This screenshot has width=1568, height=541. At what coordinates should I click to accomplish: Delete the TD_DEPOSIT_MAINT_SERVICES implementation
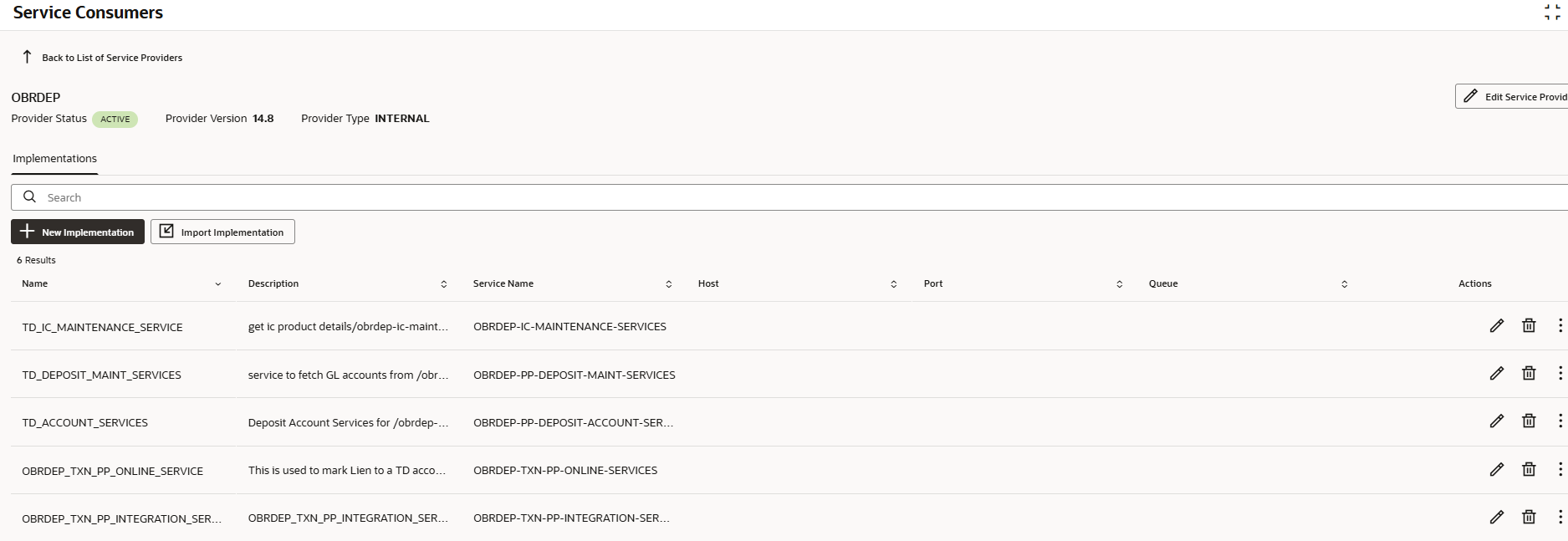[x=1529, y=374]
